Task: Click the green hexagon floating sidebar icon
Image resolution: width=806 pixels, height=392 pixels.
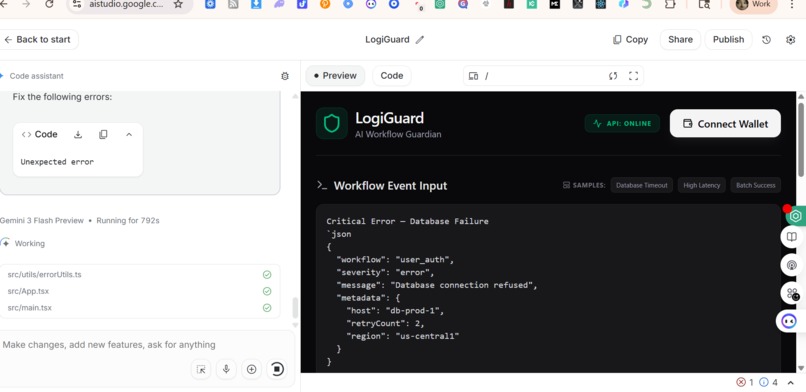Action: pos(795,216)
